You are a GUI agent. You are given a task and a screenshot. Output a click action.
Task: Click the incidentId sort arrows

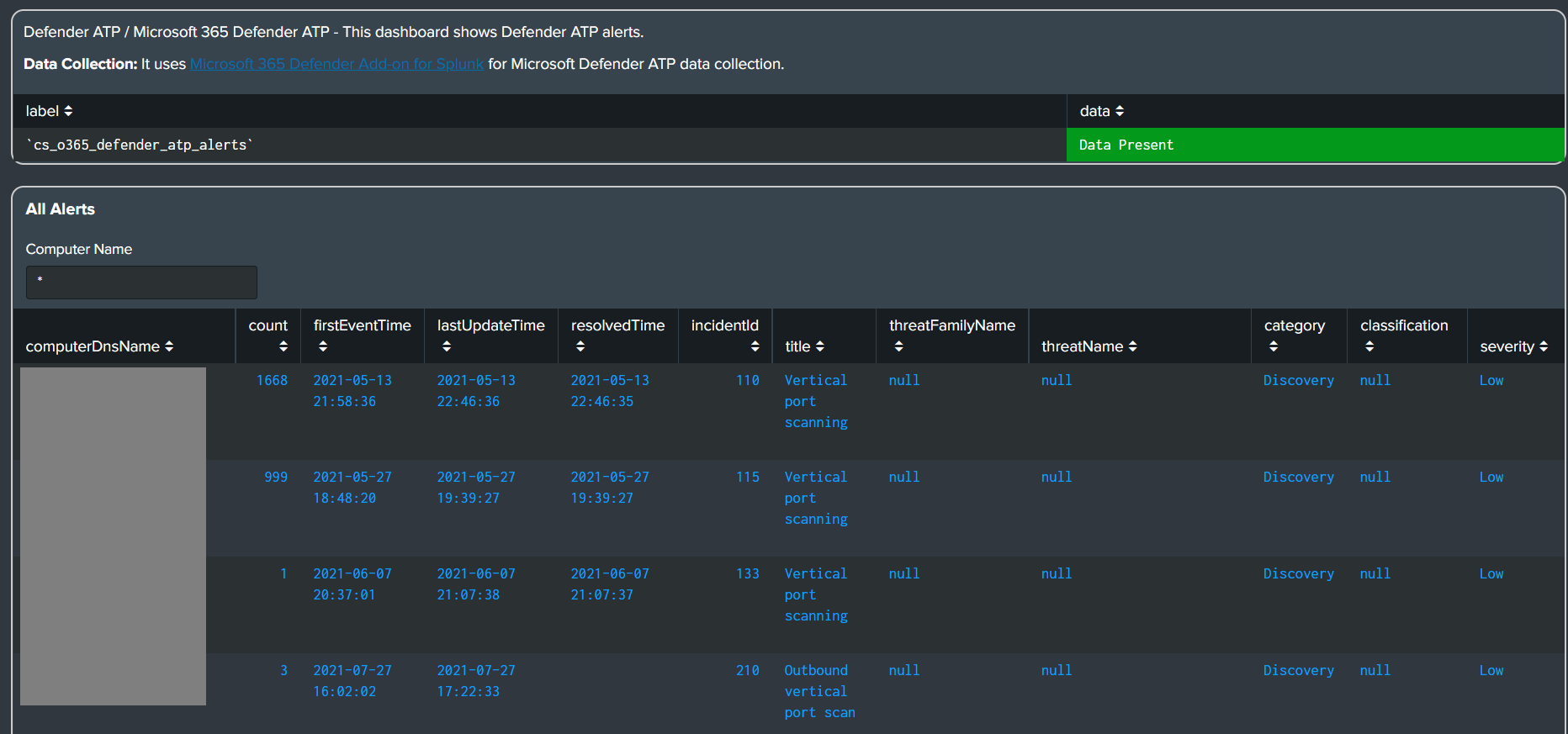[755, 346]
